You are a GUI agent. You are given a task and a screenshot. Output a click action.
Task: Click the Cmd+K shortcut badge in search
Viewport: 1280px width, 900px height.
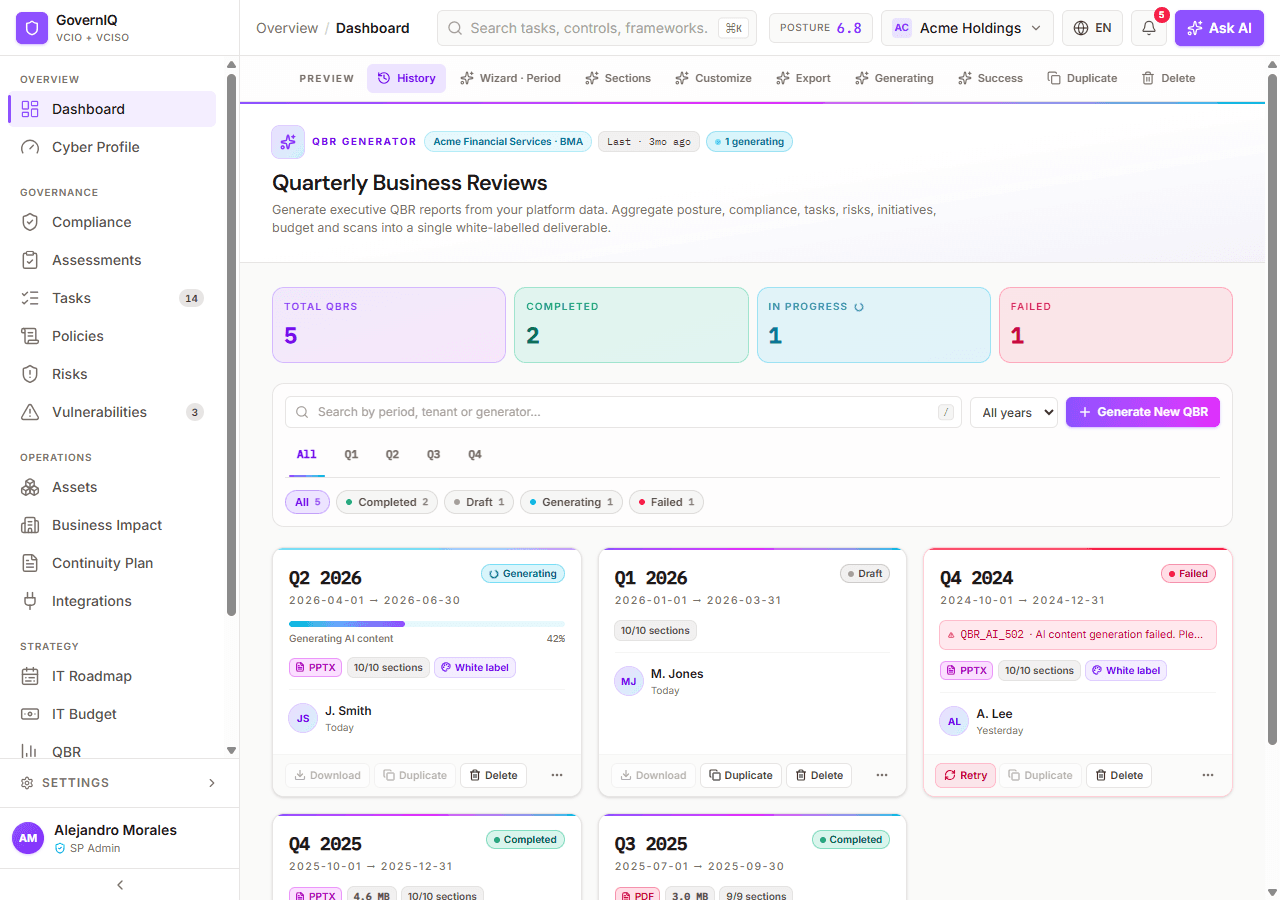[733, 28]
